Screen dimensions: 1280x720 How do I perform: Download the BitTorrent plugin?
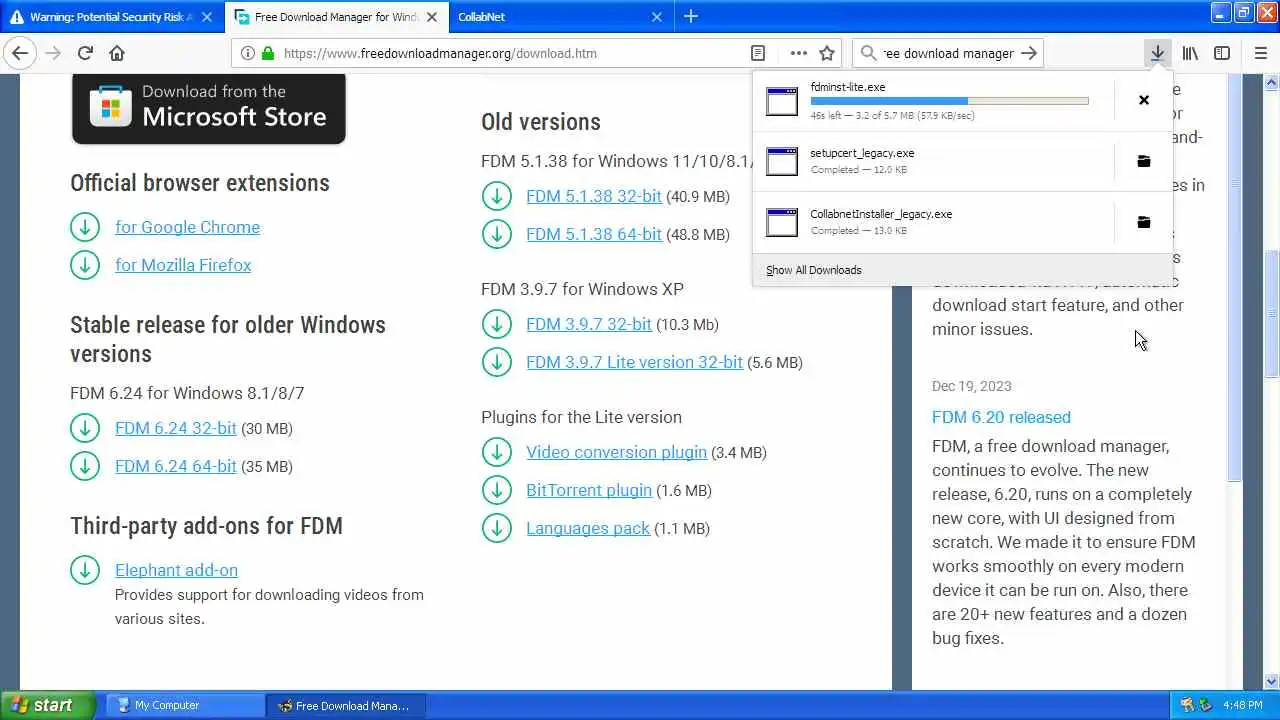[589, 490]
